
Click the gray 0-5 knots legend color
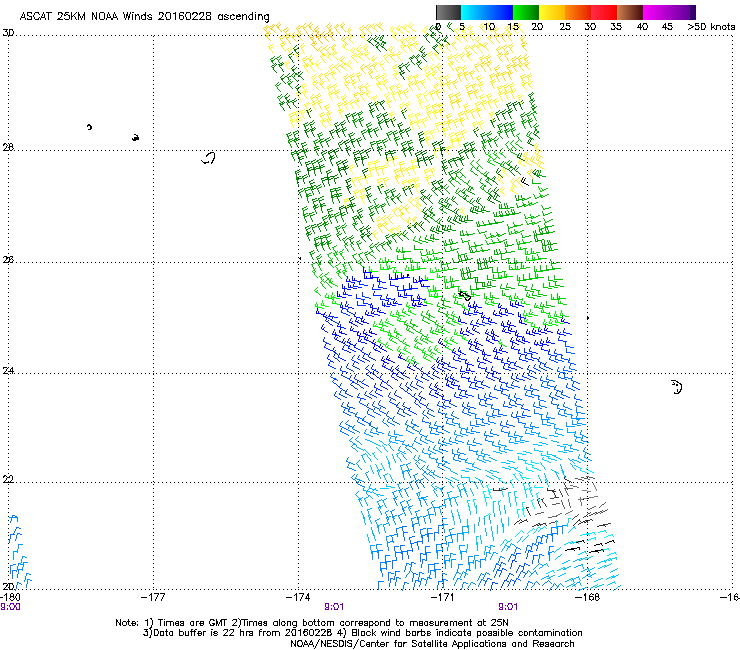pyautogui.click(x=448, y=12)
